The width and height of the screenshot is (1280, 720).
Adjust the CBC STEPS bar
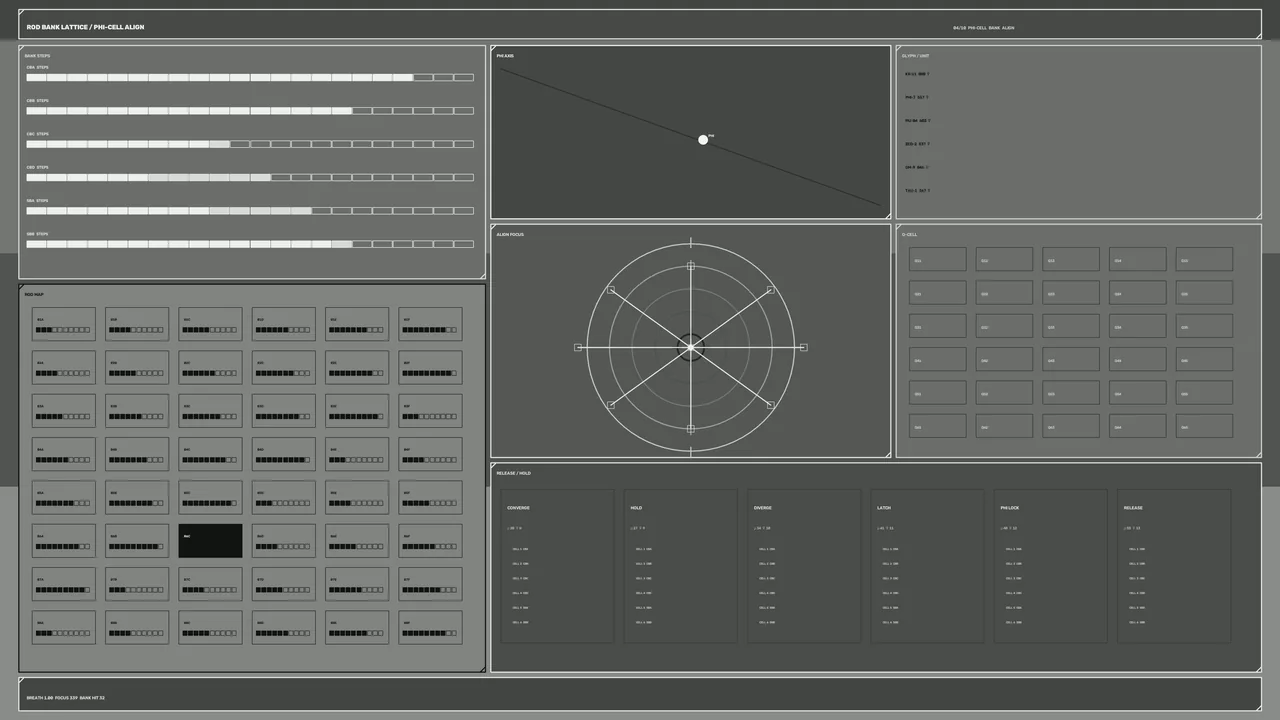250,144
